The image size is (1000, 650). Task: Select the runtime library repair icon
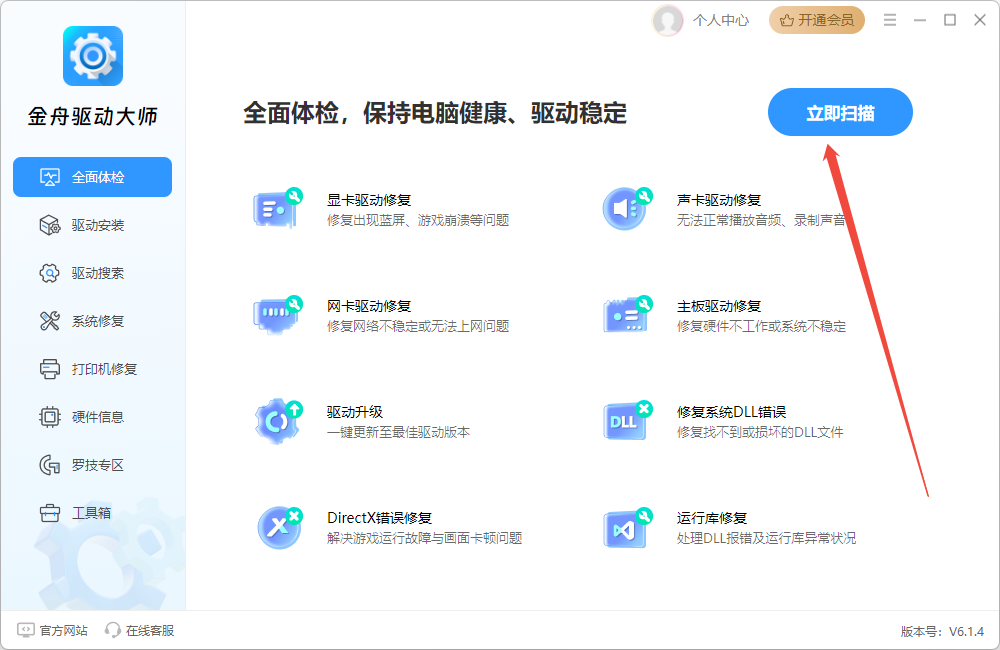pyautogui.click(x=626, y=527)
